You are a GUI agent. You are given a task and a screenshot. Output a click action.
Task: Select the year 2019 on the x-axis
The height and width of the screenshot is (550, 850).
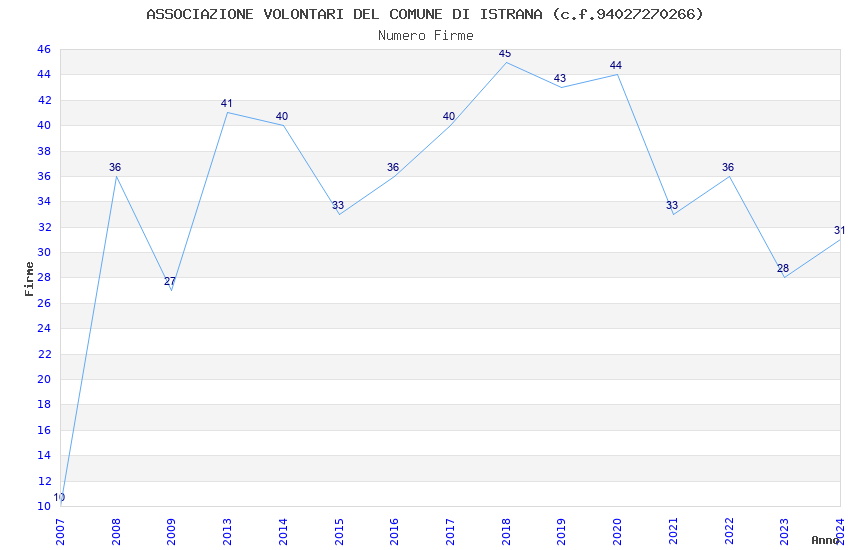(x=562, y=532)
